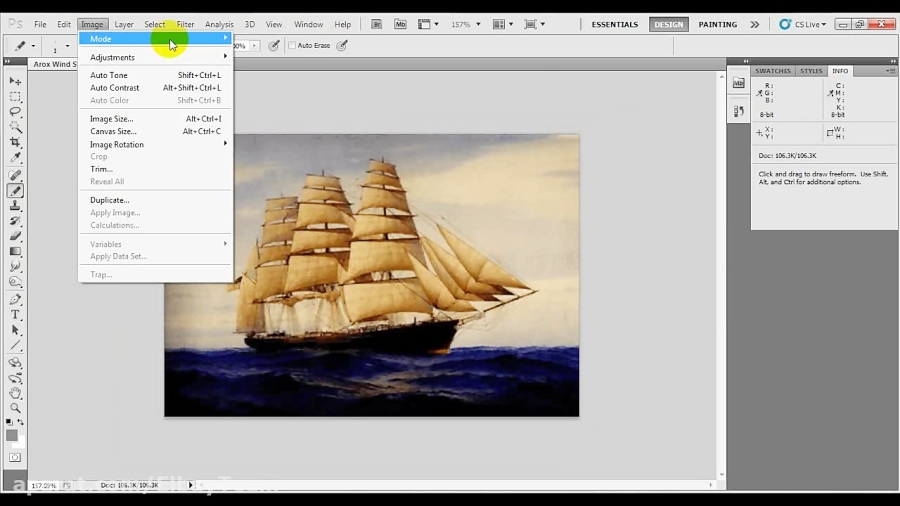Select the Zoom tool
The image size is (900, 506).
tap(15, 408)
